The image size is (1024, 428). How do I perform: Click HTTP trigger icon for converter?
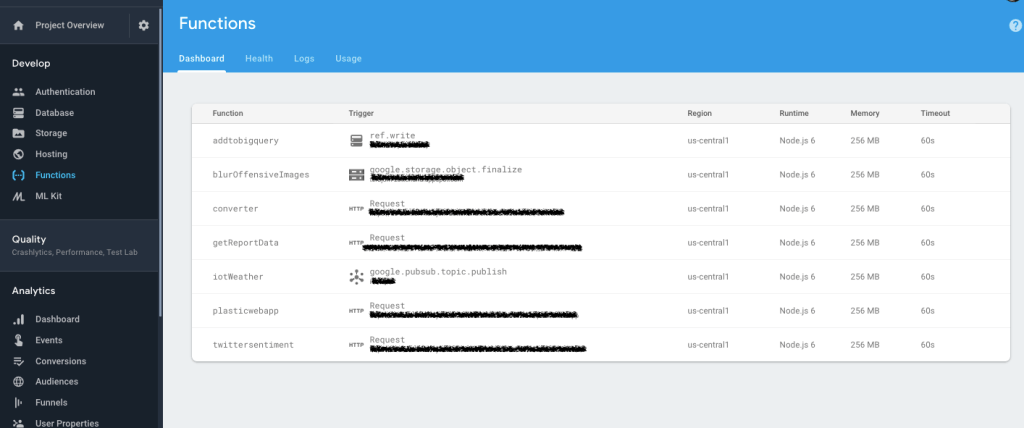tap(356, 209)
